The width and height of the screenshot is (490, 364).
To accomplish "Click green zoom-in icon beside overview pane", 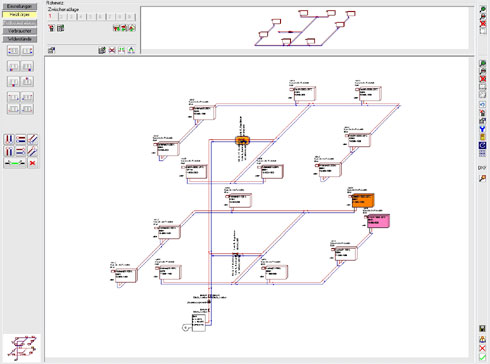I will (482, 10).
